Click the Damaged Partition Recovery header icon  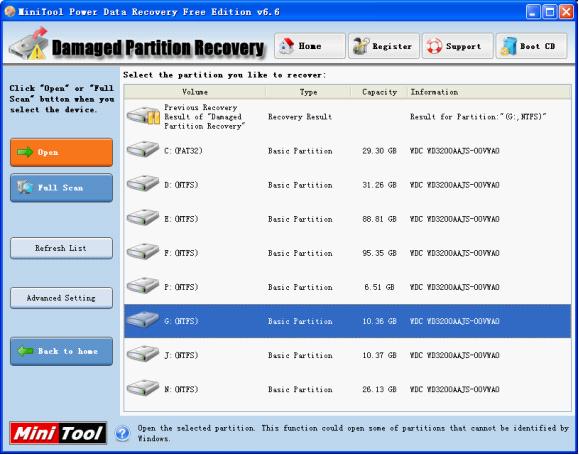pos(29,44)
